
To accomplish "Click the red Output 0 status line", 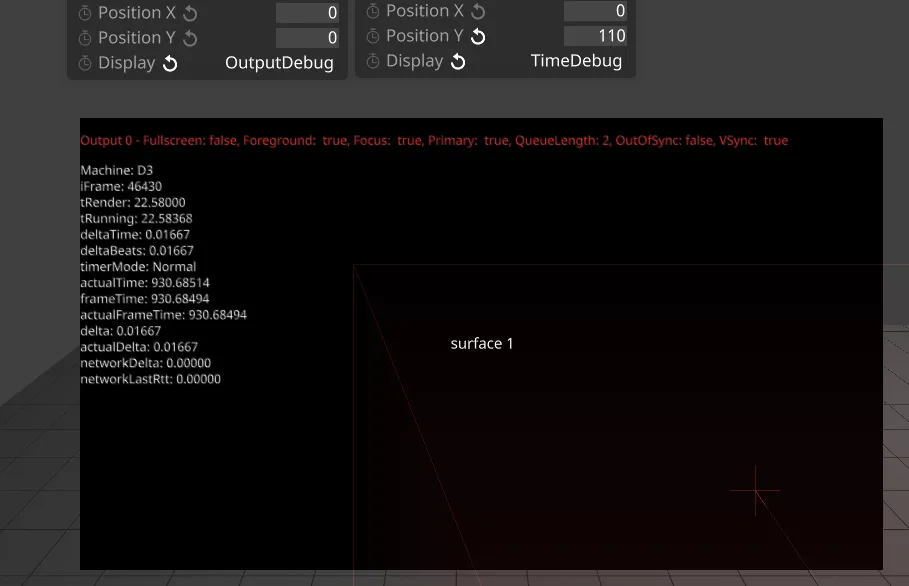I will coord(434,141).
